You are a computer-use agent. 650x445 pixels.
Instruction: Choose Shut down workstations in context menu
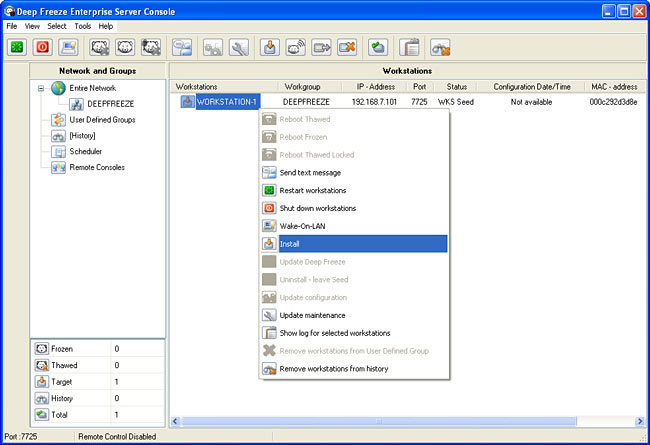354,208
